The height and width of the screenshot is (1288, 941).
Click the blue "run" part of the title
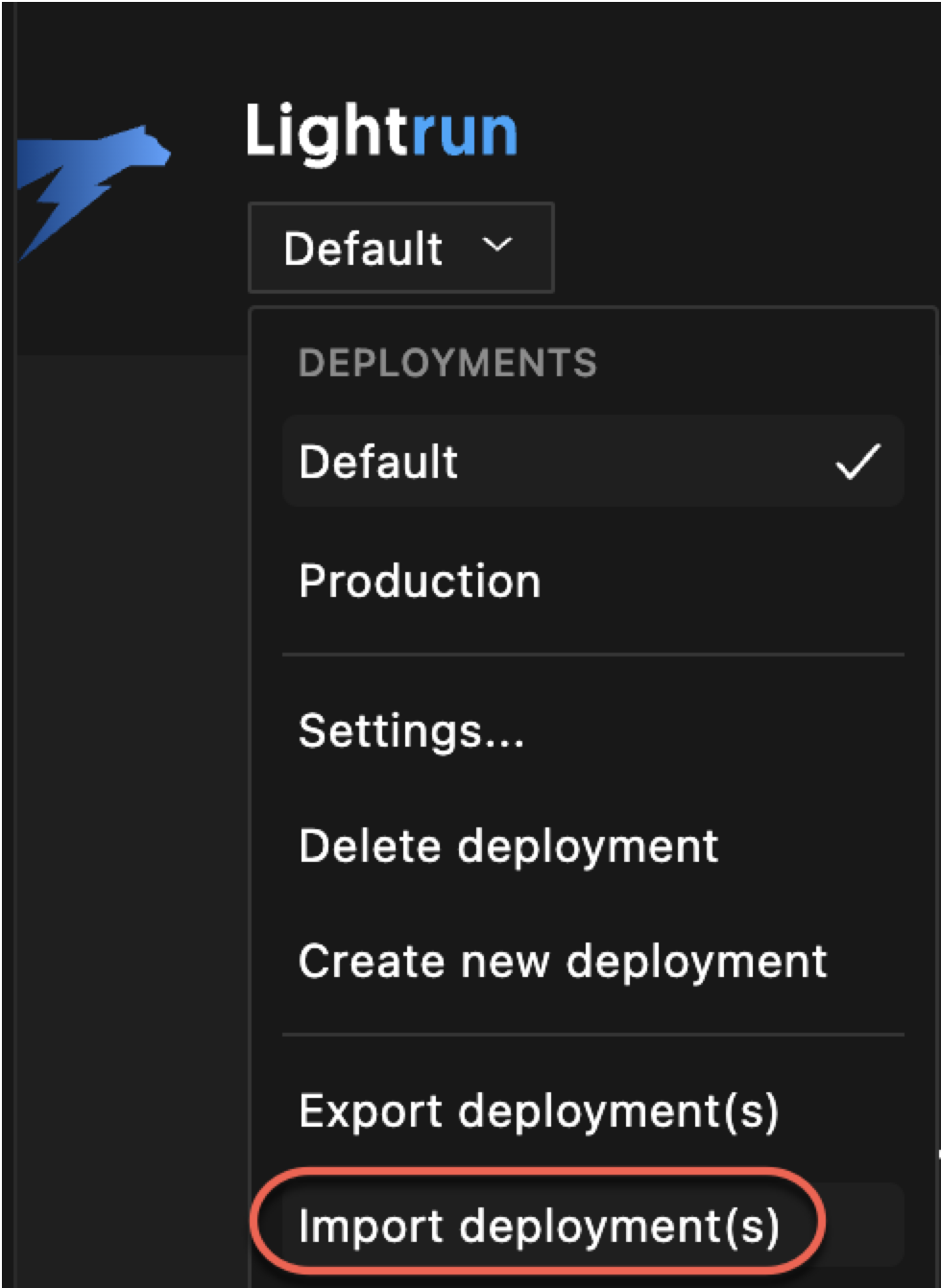[x=464, y=133]
